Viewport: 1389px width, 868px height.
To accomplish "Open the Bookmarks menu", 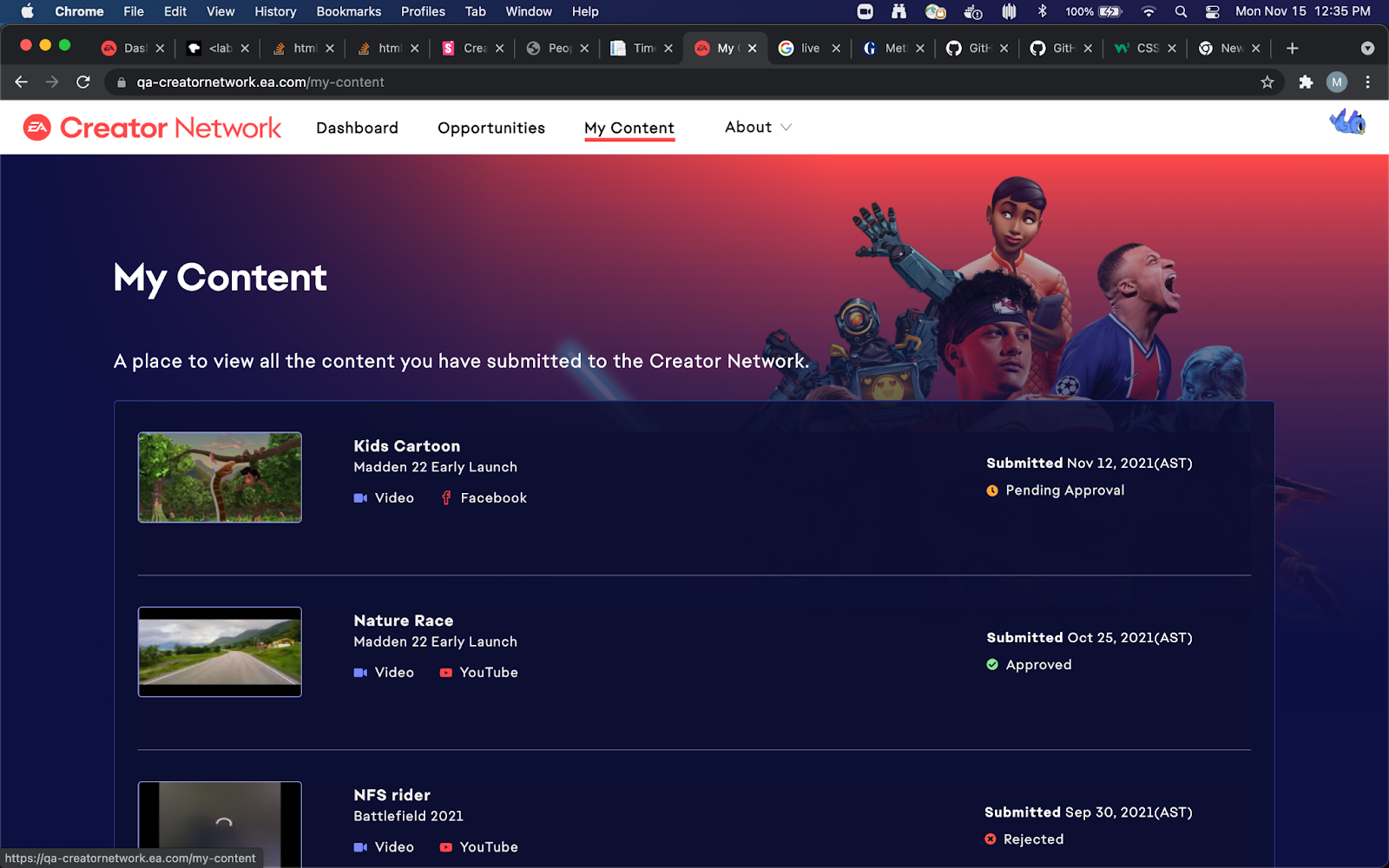I will [348, 11].
